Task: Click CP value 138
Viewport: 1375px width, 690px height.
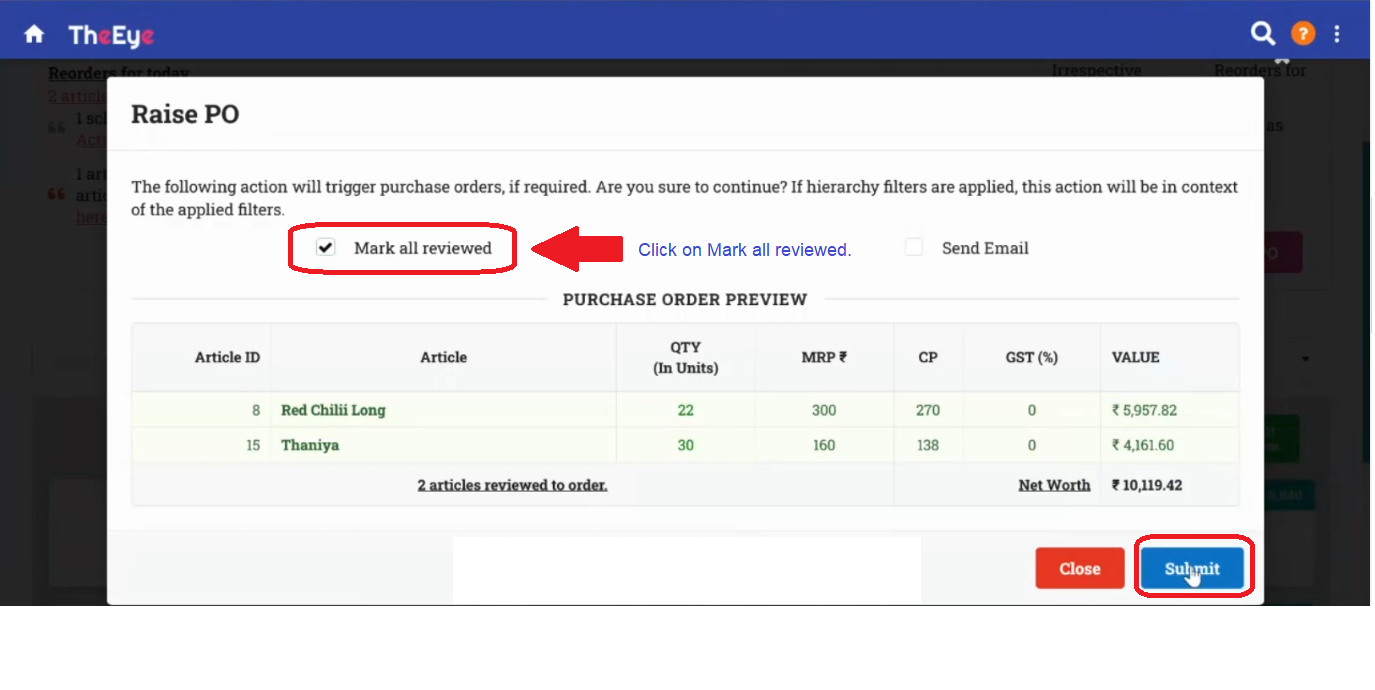Action: 928,445
